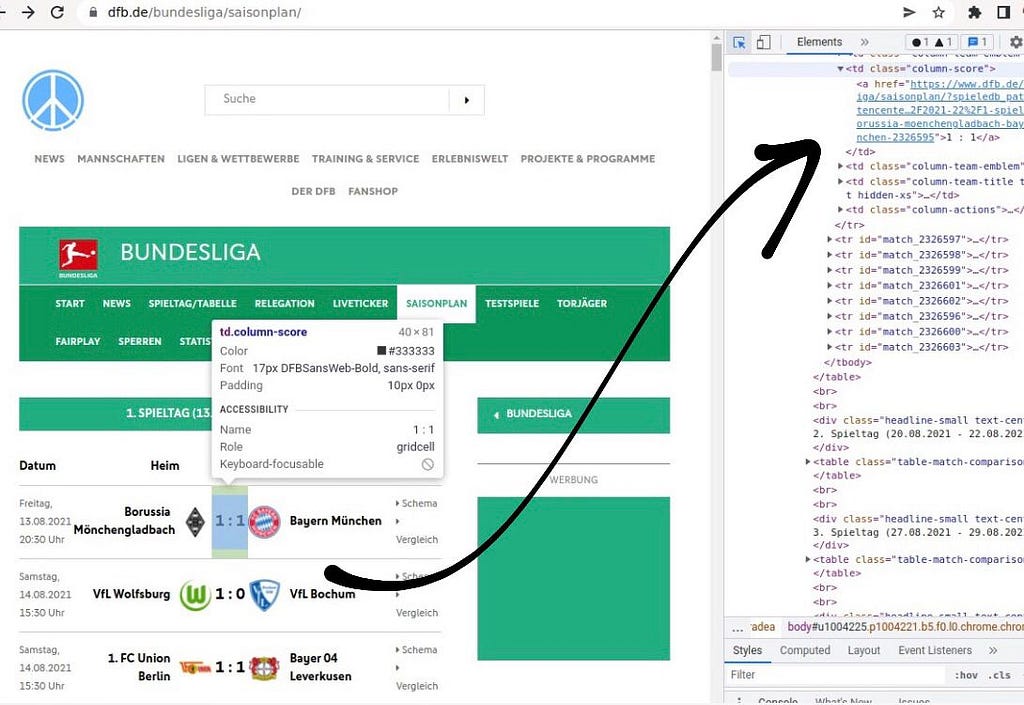The image size is (1024, 705).
Task: Bookmark this page with the star icon
Action: click(939, 12)
